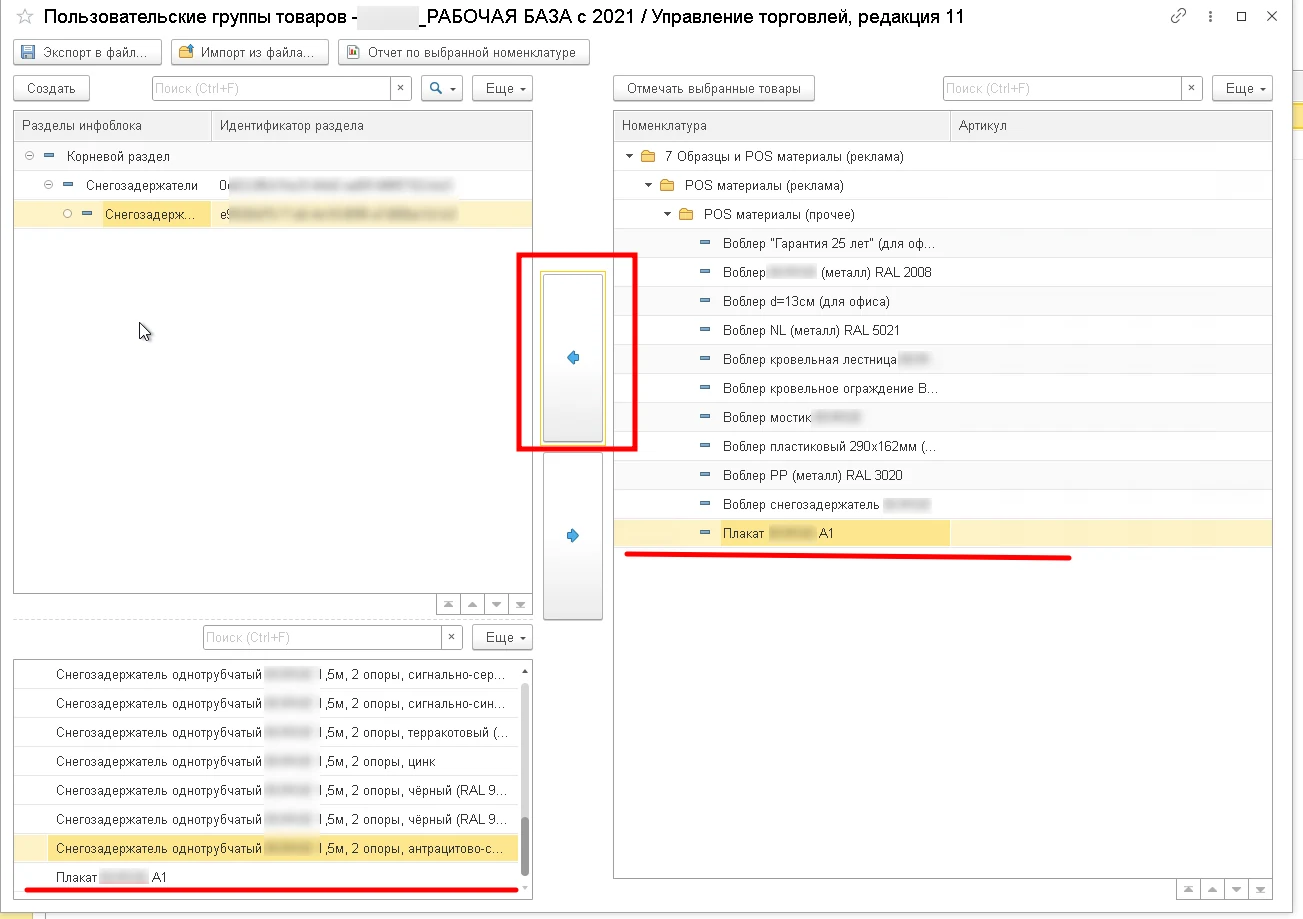Click Отчет по выбранной номенклатуре button
Viewport: 1303px width, 919px height.
coord(464,52)
